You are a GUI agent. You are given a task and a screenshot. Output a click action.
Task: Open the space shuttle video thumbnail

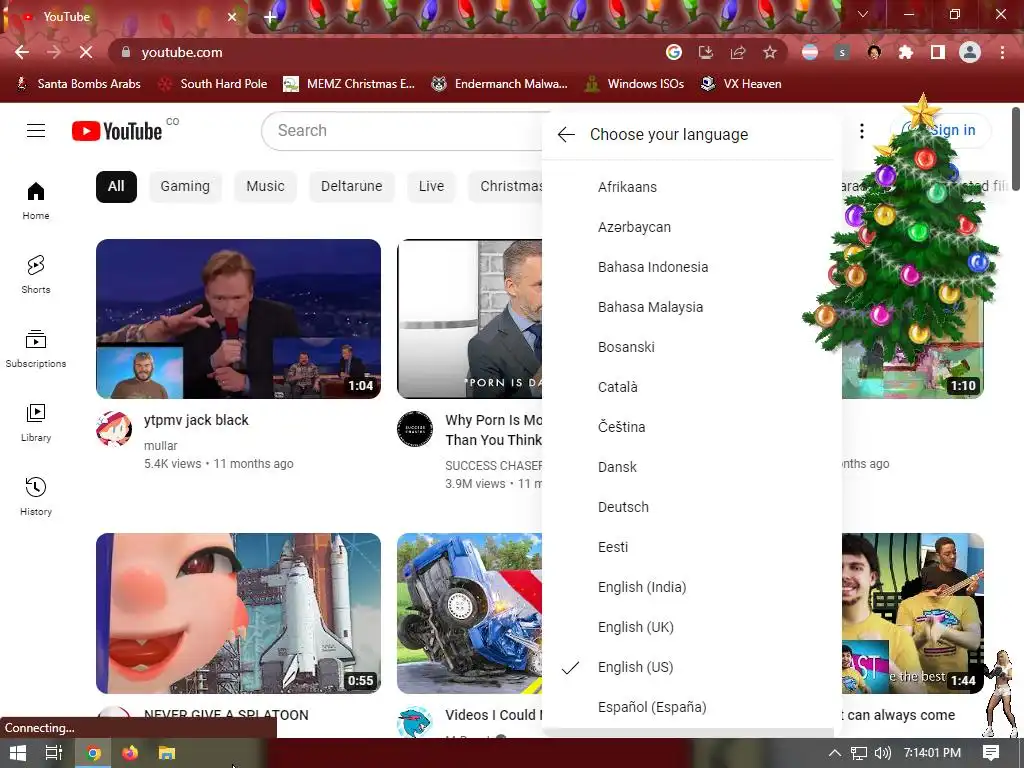(x=238, y=613)
